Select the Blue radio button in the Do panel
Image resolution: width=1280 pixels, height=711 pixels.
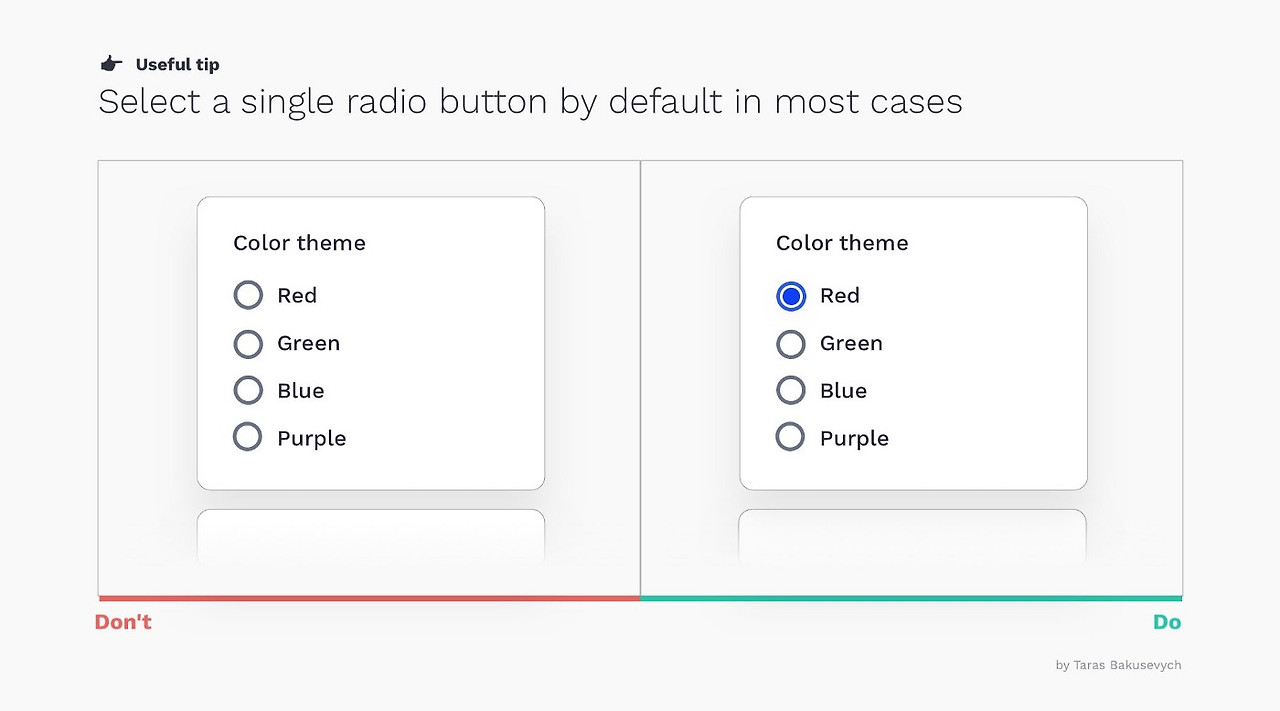pos(791,390)
